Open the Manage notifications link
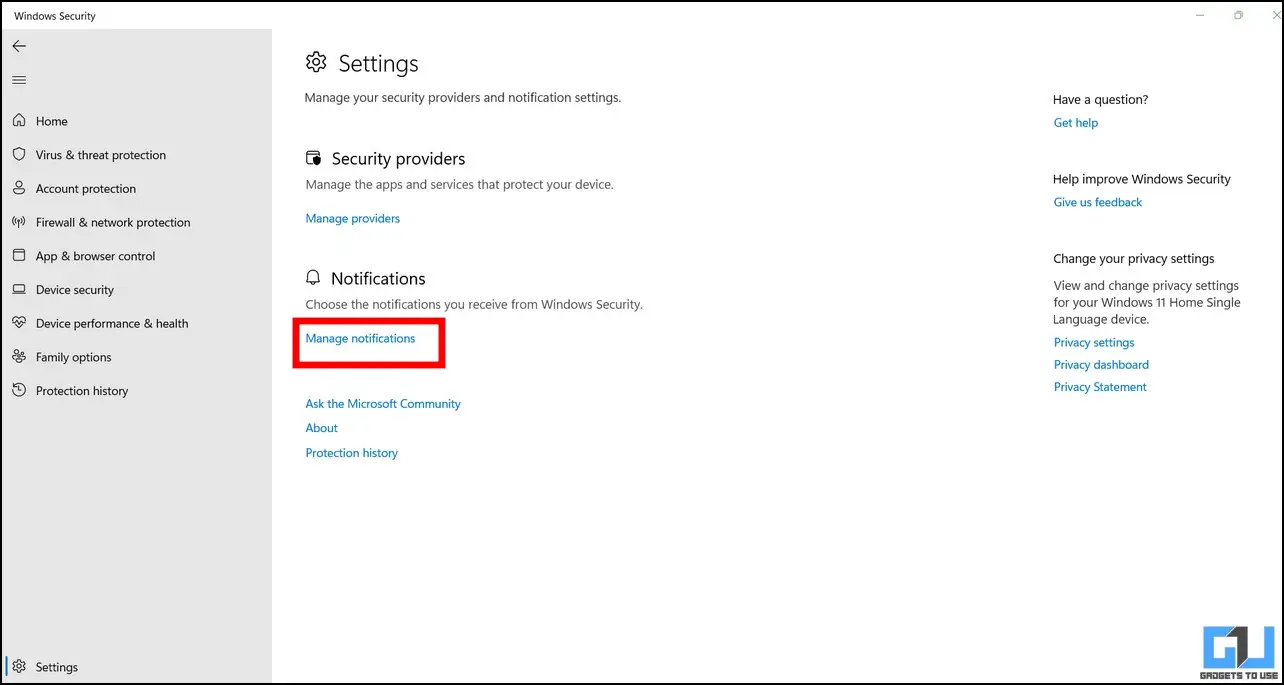The width and height of the screenshot is (1284, 685). pos(360,338)
